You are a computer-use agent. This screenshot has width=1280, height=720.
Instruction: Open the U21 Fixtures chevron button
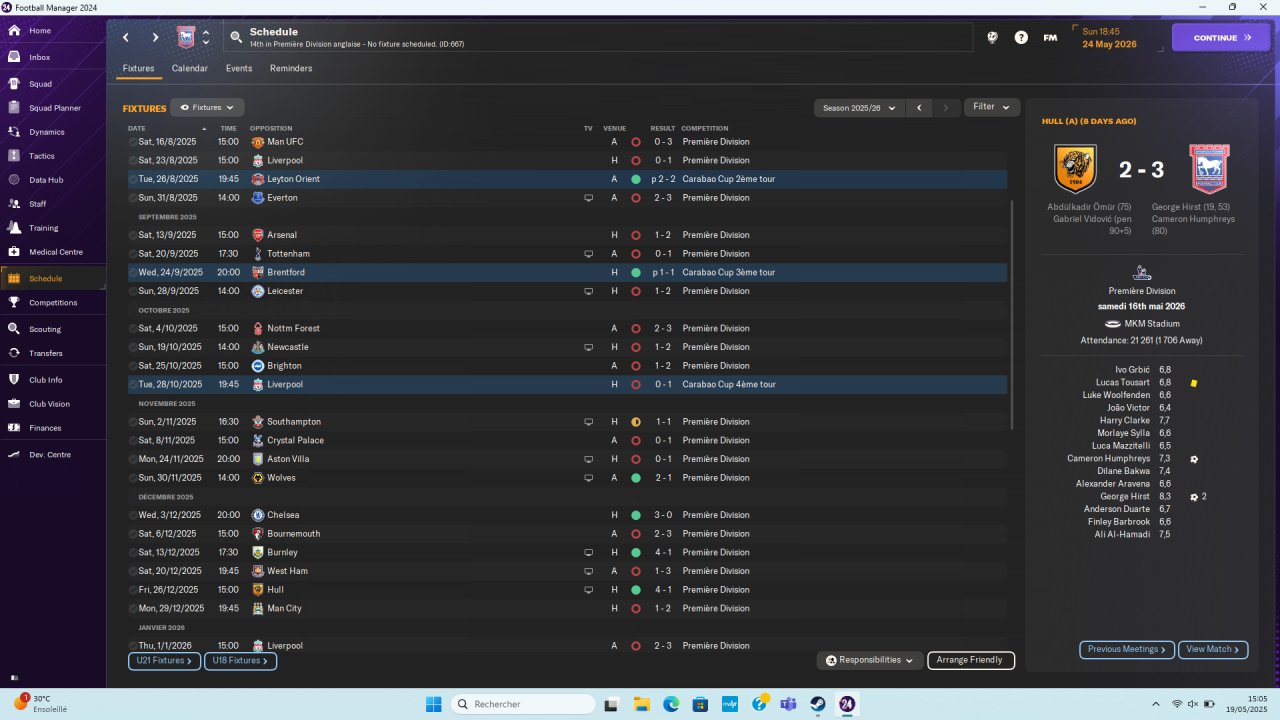click(x=164, y=661)
